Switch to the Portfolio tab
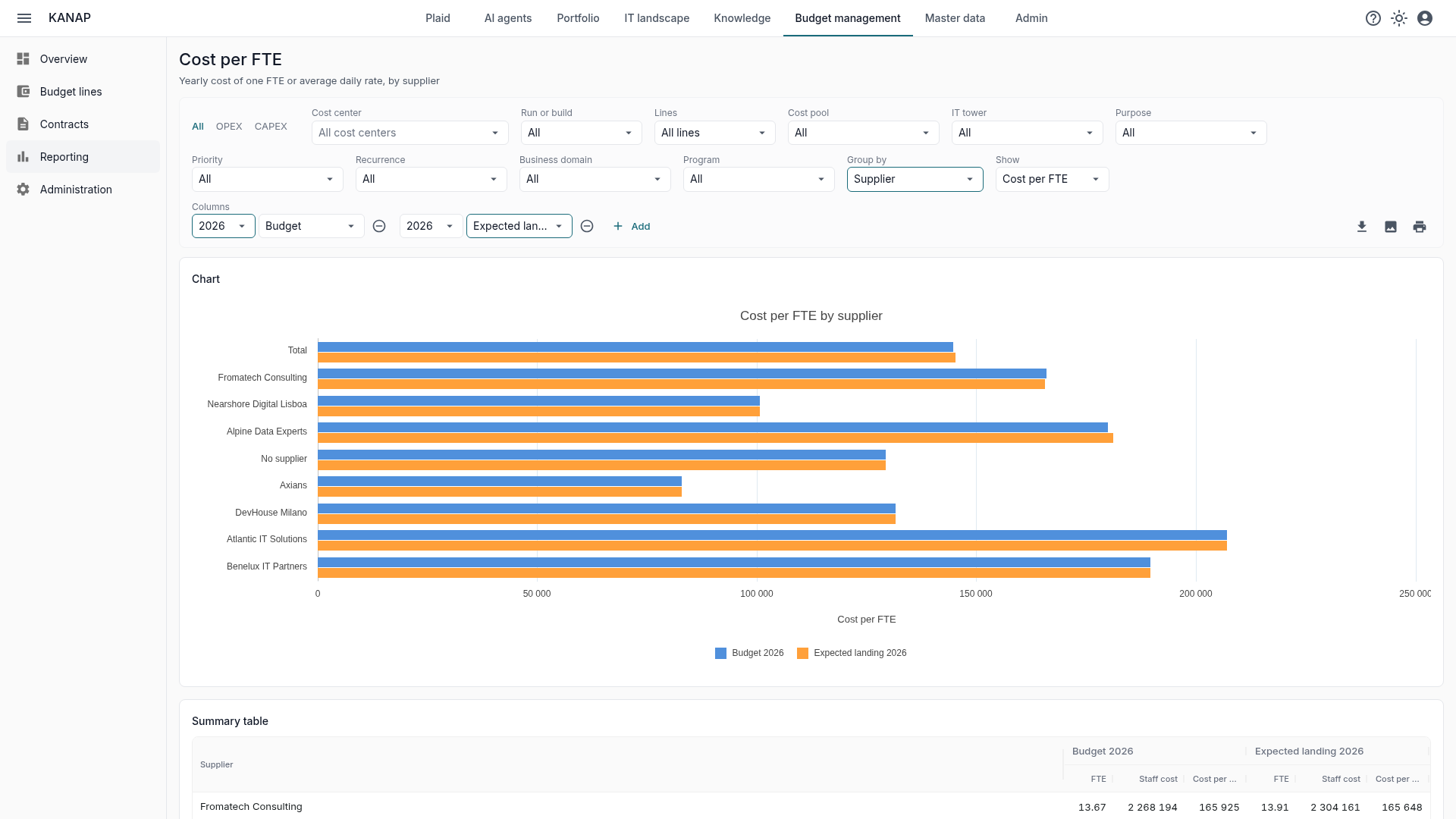Image resolution: width=1456 pixels, height=819 pixels. pos(578,18)
